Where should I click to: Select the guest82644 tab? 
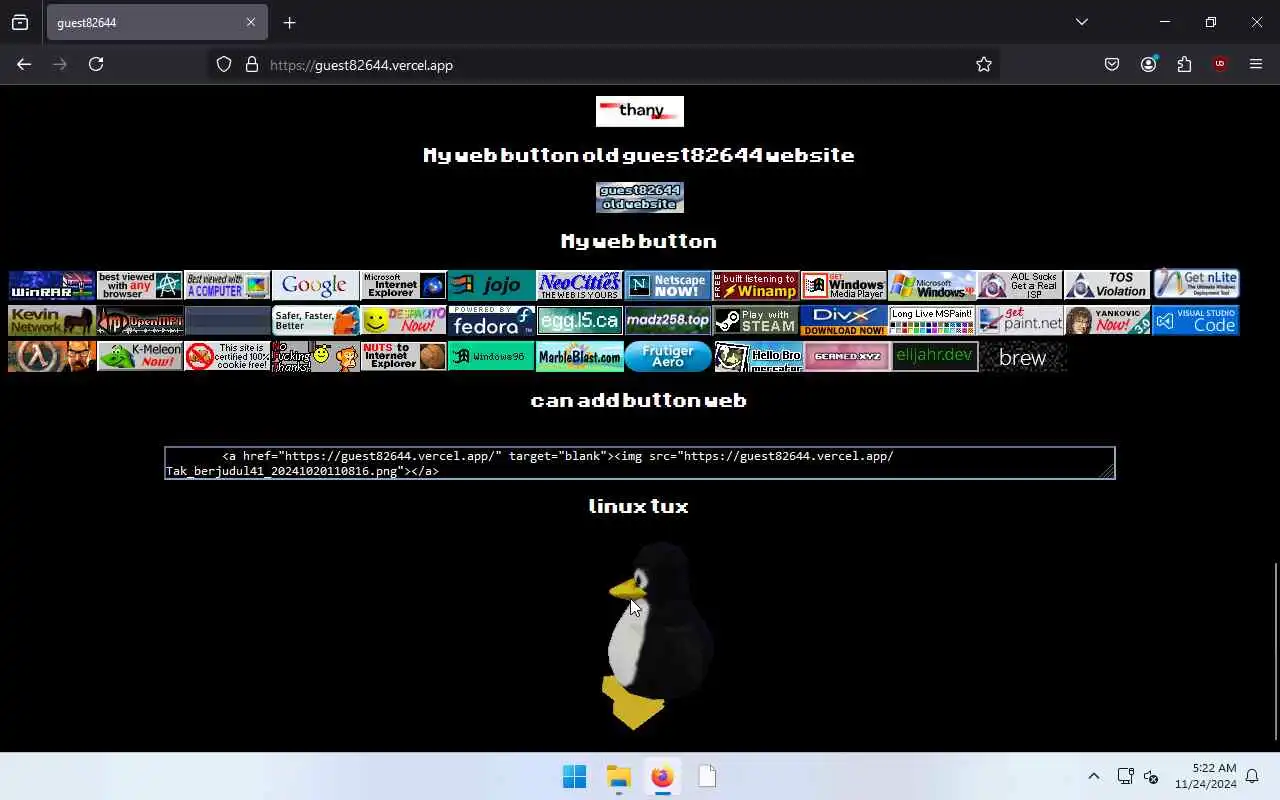tap(157, 22)
